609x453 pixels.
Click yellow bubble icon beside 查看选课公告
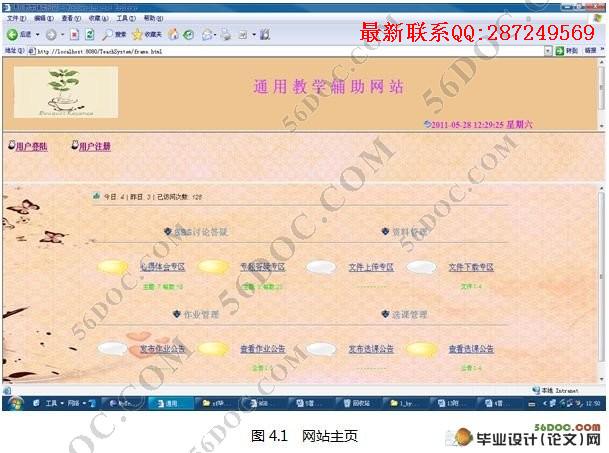click(421, 349)
